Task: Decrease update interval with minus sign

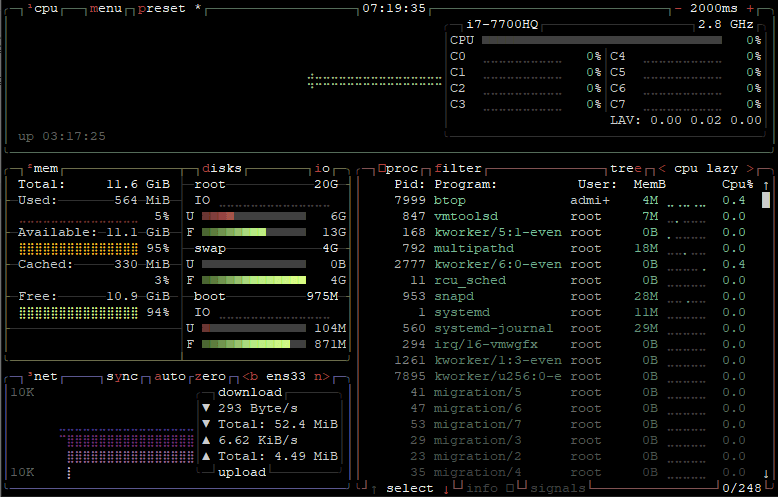Action: coord(679,8)
